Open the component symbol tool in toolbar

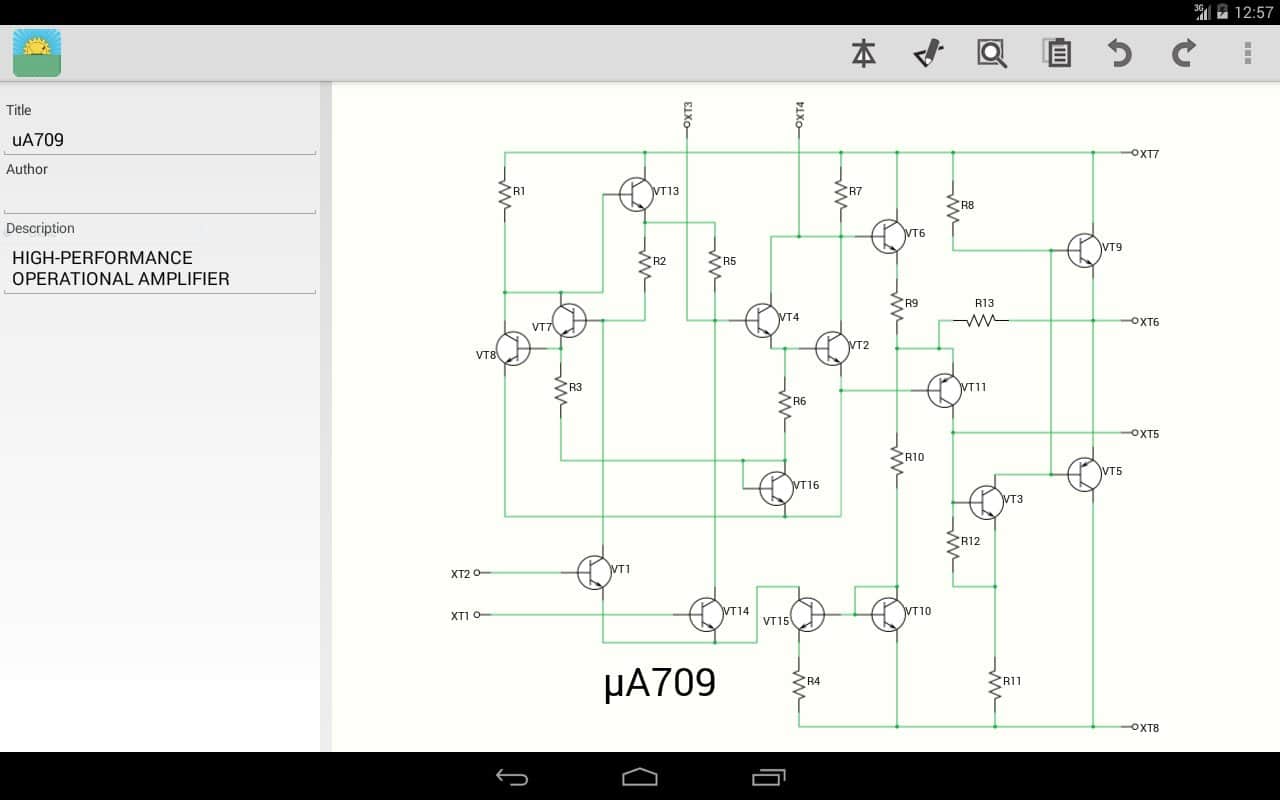tap(864, 53)
